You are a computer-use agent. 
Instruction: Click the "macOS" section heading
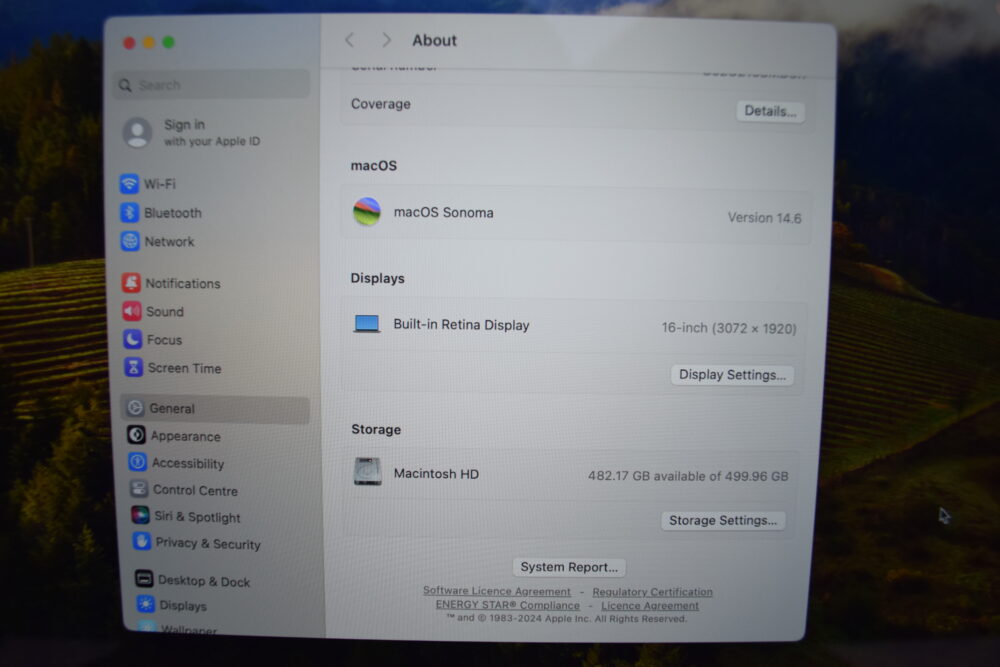(374, 165)
